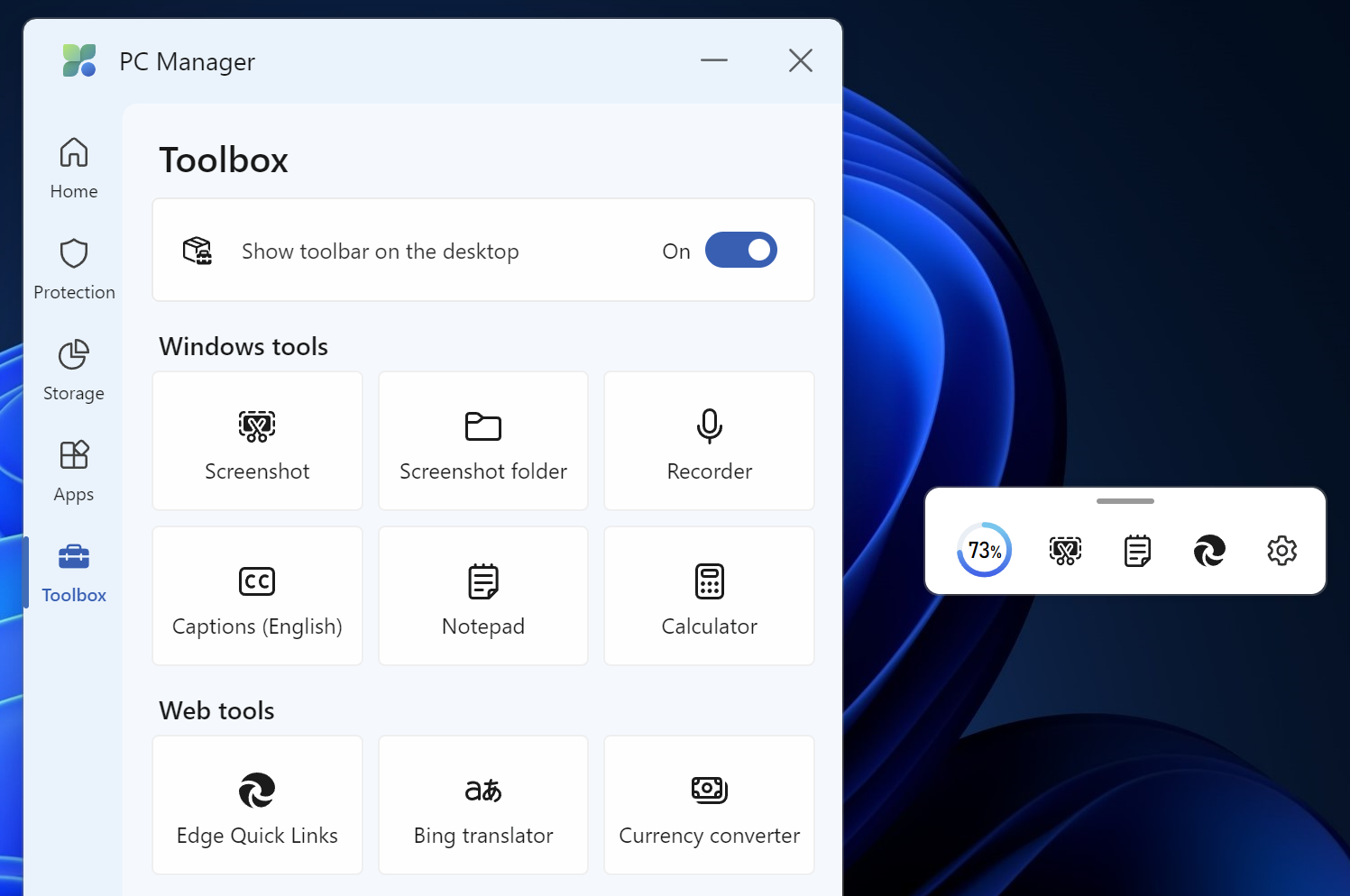Open the Notepad tile in Toolbox
This screenshot has height=896, width=1350.
pos(483,596)
